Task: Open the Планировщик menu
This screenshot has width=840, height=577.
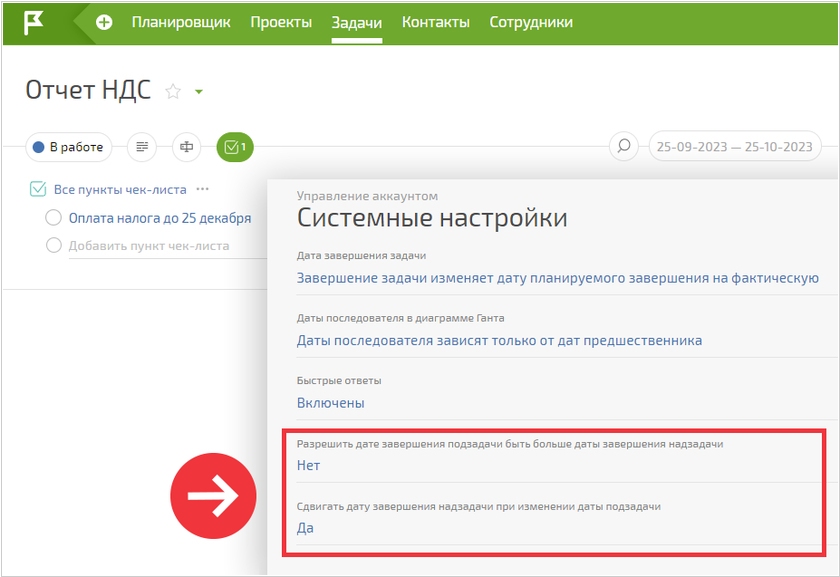Action: point(181,22)
